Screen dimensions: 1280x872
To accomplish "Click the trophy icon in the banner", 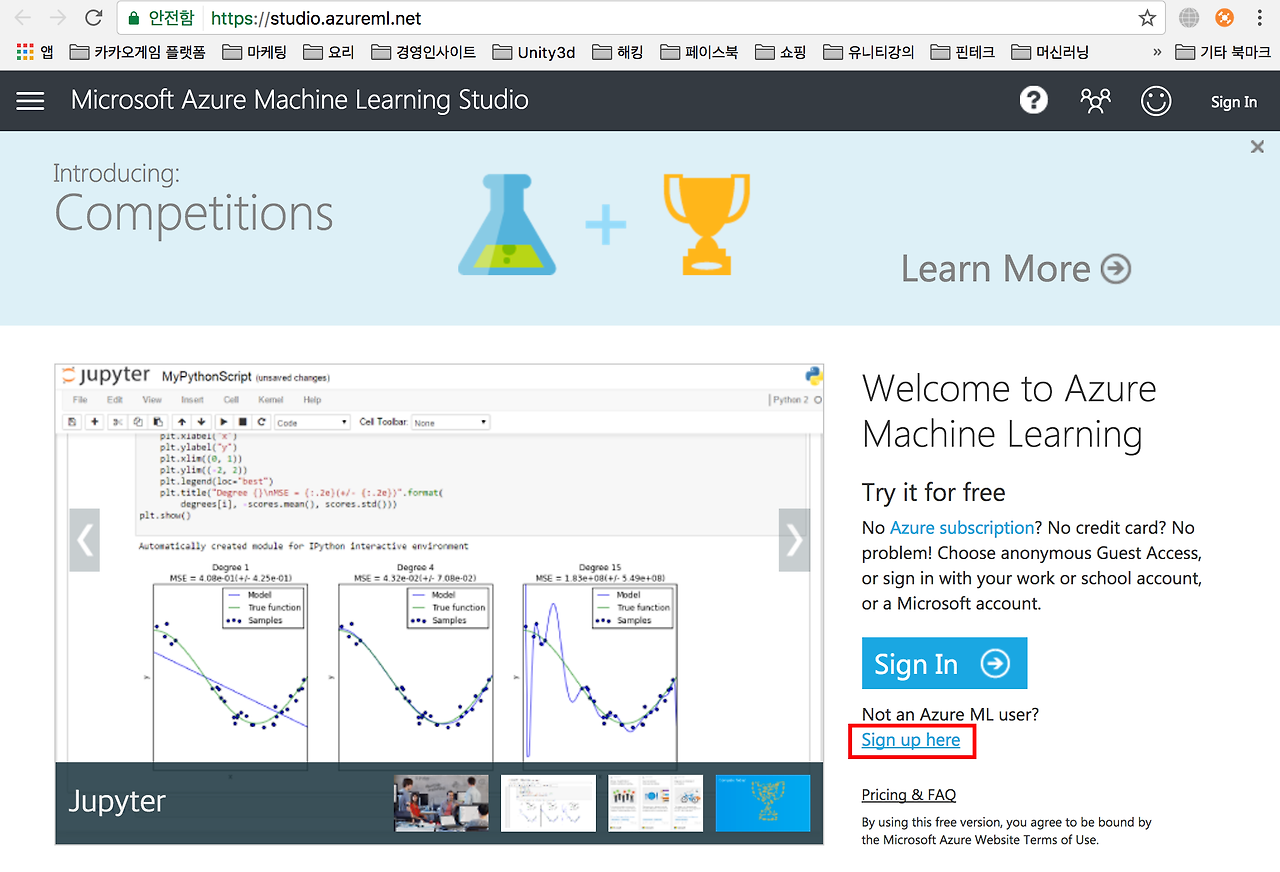I will click(706, 224).
